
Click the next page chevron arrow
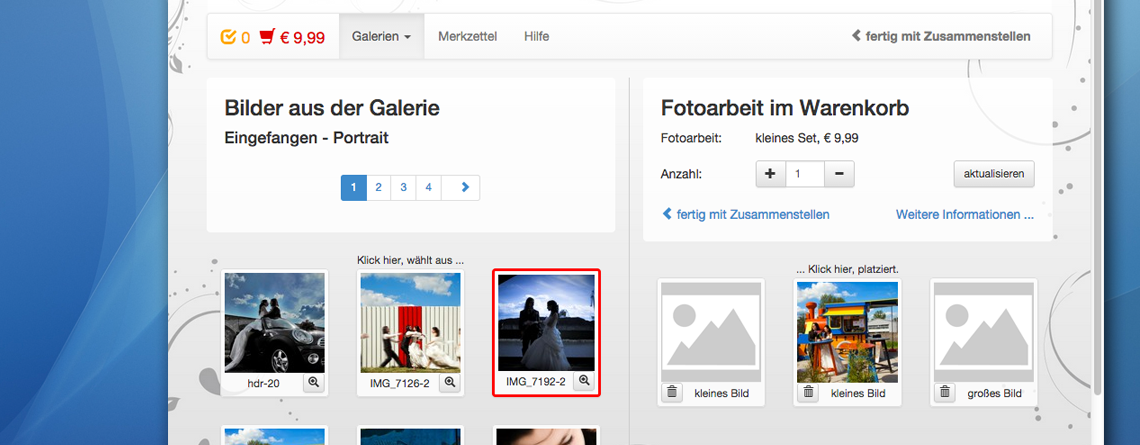(465, 188)
